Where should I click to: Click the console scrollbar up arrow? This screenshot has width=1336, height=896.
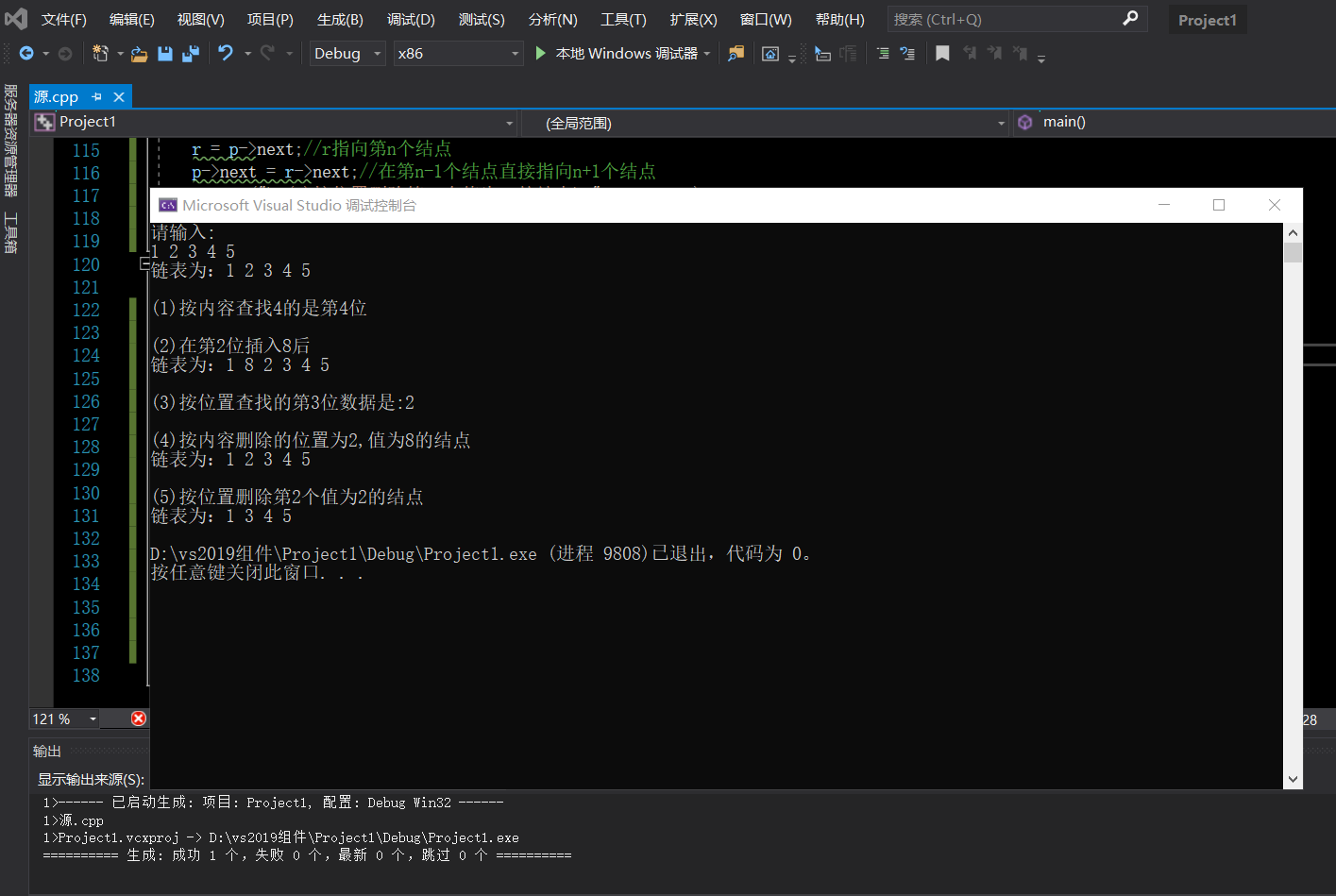click(1293, 232)
